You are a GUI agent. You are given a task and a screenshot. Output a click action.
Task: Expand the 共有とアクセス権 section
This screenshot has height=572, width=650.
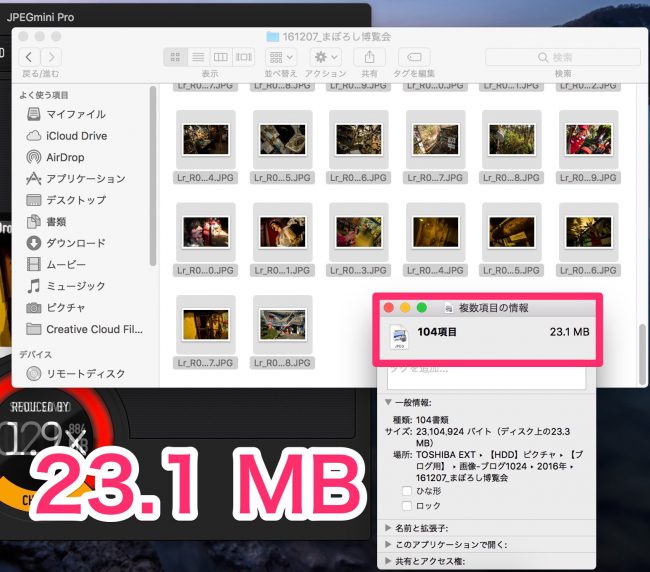point(388,561)
